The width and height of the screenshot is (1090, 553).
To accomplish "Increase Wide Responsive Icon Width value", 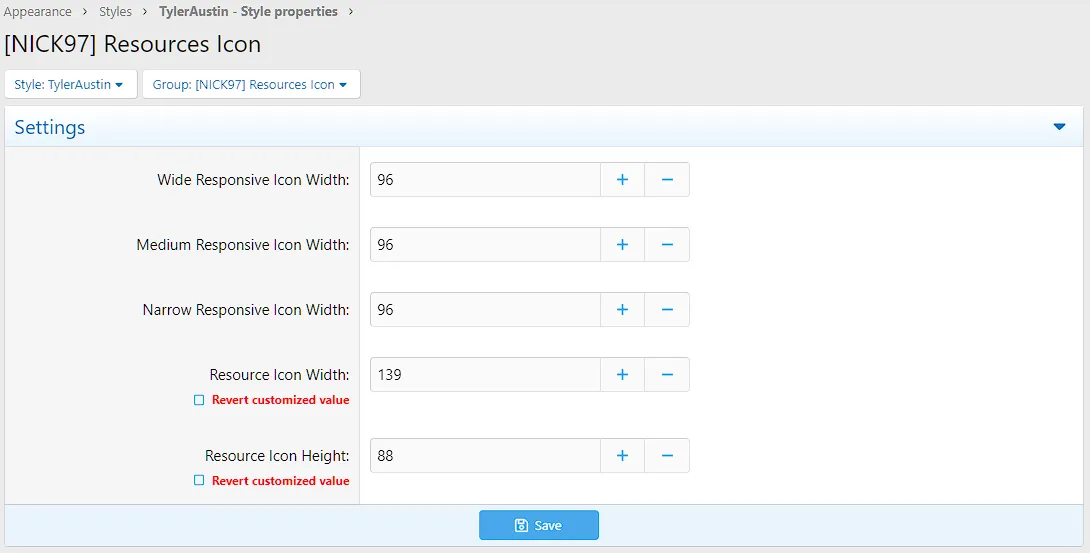I will coord(622,180).
